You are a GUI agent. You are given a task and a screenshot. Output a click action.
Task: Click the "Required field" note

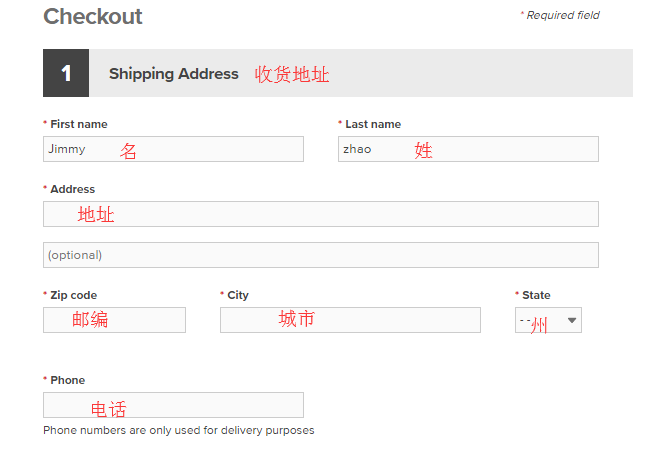(562, 15)
